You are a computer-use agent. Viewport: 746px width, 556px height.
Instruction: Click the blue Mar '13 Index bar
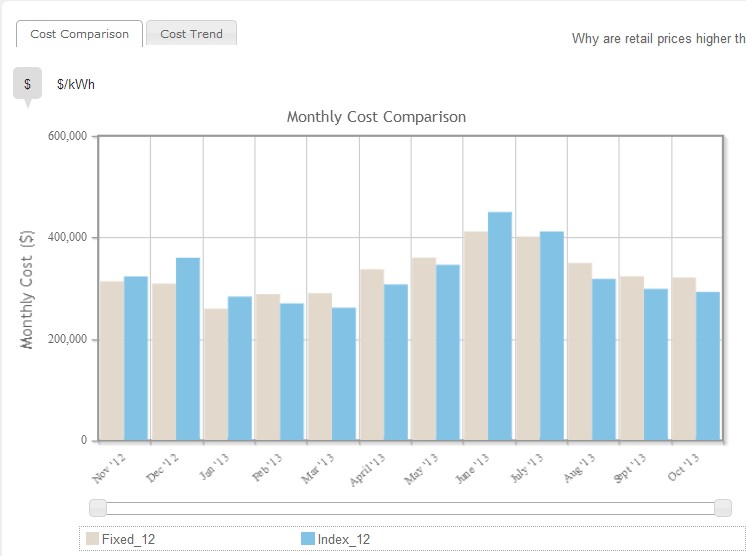(344, 374)
